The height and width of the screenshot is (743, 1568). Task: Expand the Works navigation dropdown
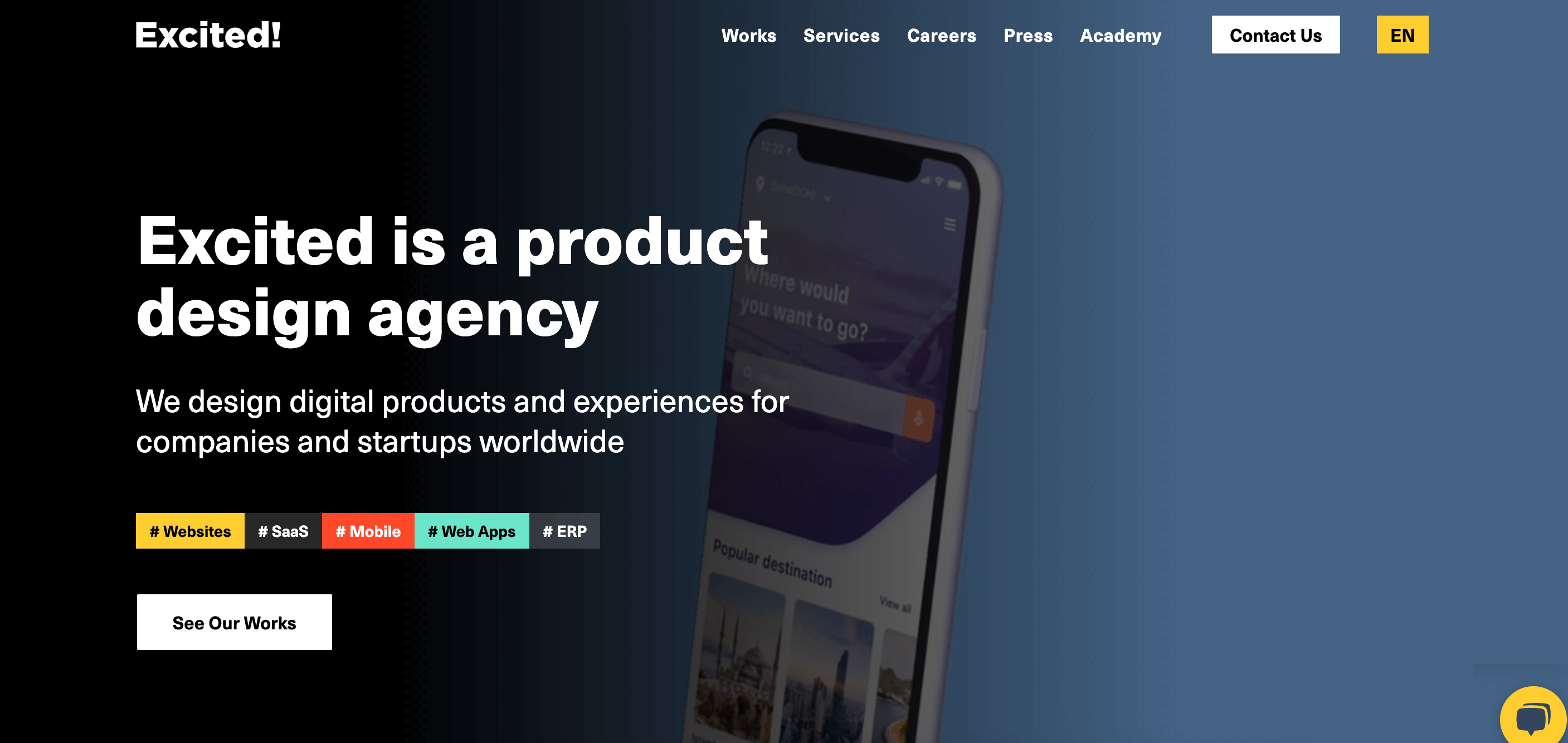(x=748, y=35)
